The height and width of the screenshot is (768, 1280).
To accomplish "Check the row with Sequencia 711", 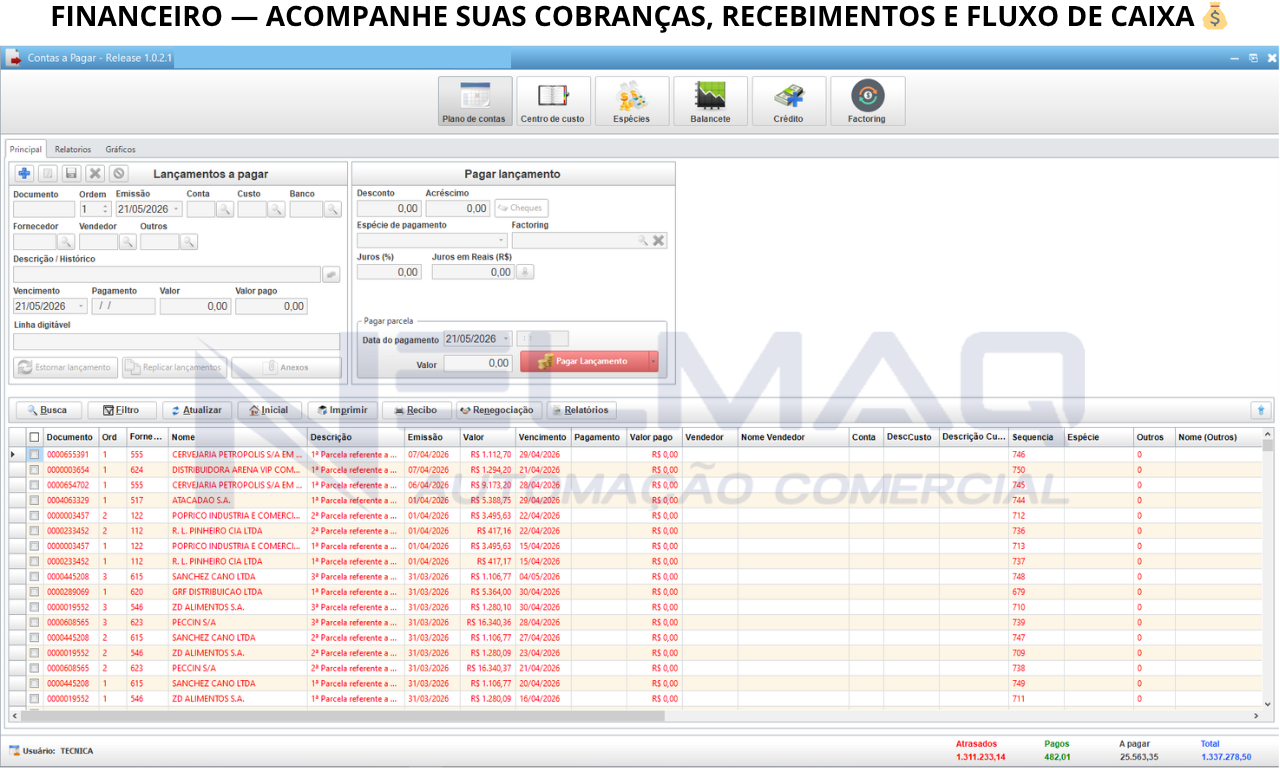I will (34, 699).
